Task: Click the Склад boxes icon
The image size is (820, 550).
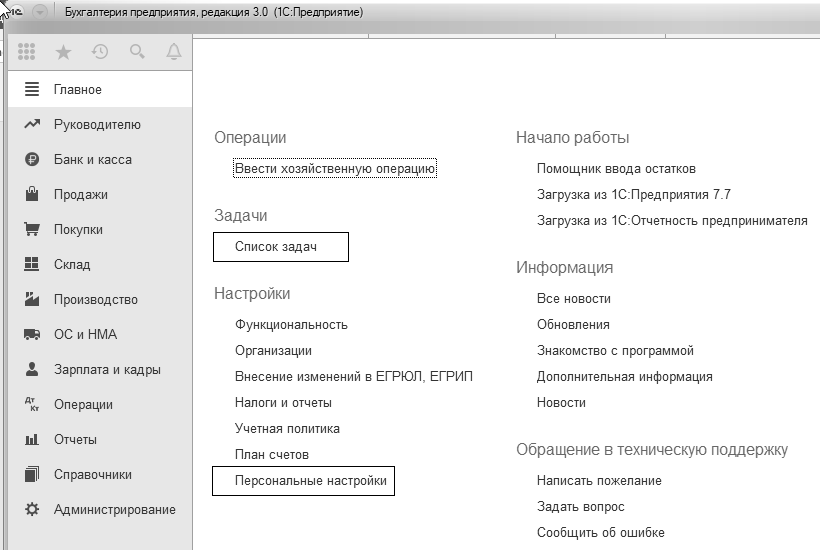Action: coord(32,264)
